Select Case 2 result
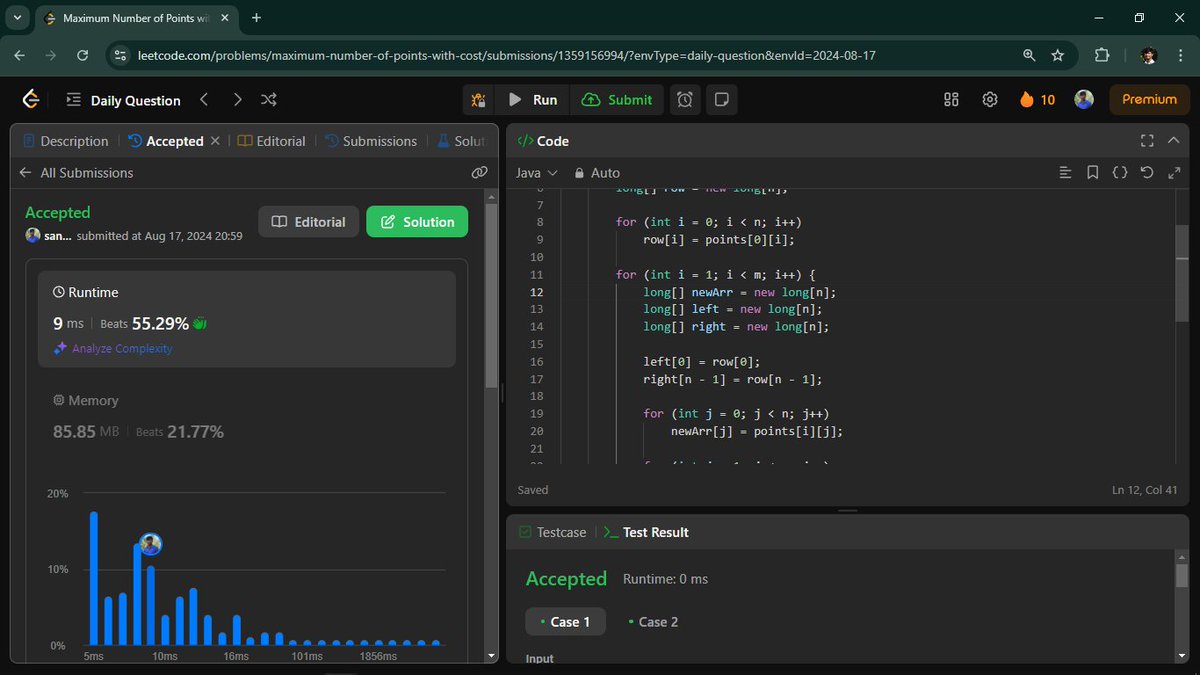 coord(653,621)
